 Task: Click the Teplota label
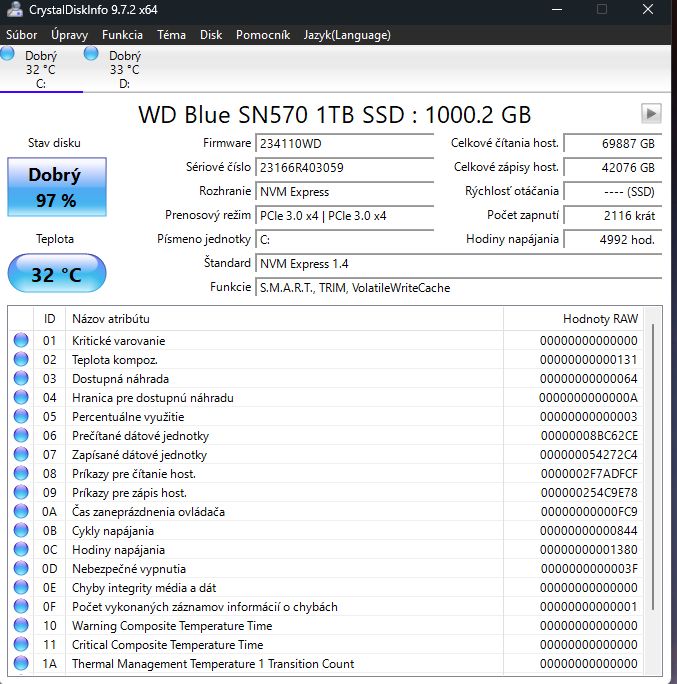(55, 239)
